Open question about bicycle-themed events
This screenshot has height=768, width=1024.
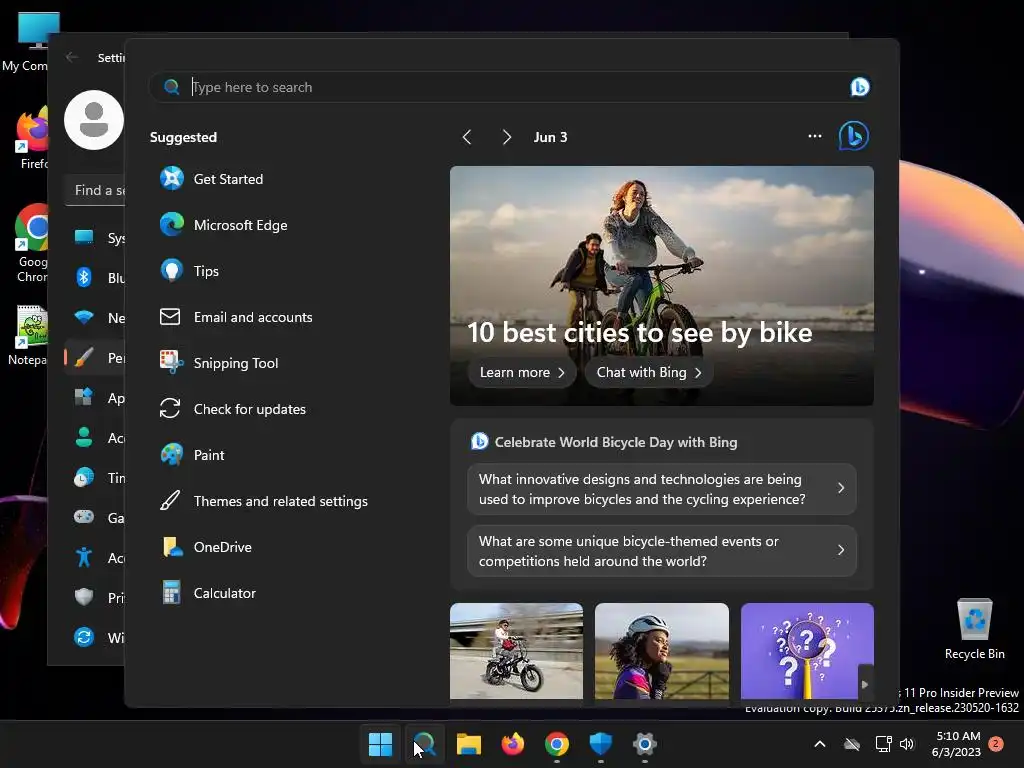click(x=662, y=551)
